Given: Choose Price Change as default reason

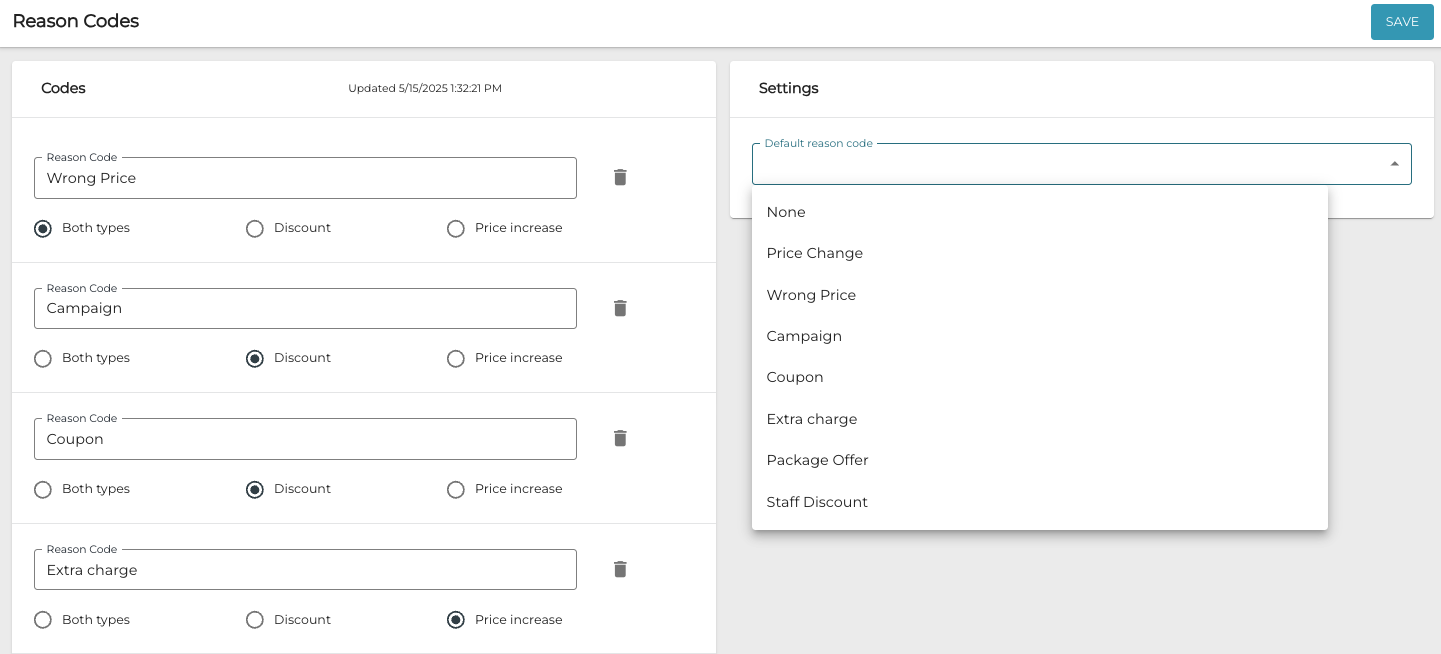Looking at the screenshot, I should point(814,253).
